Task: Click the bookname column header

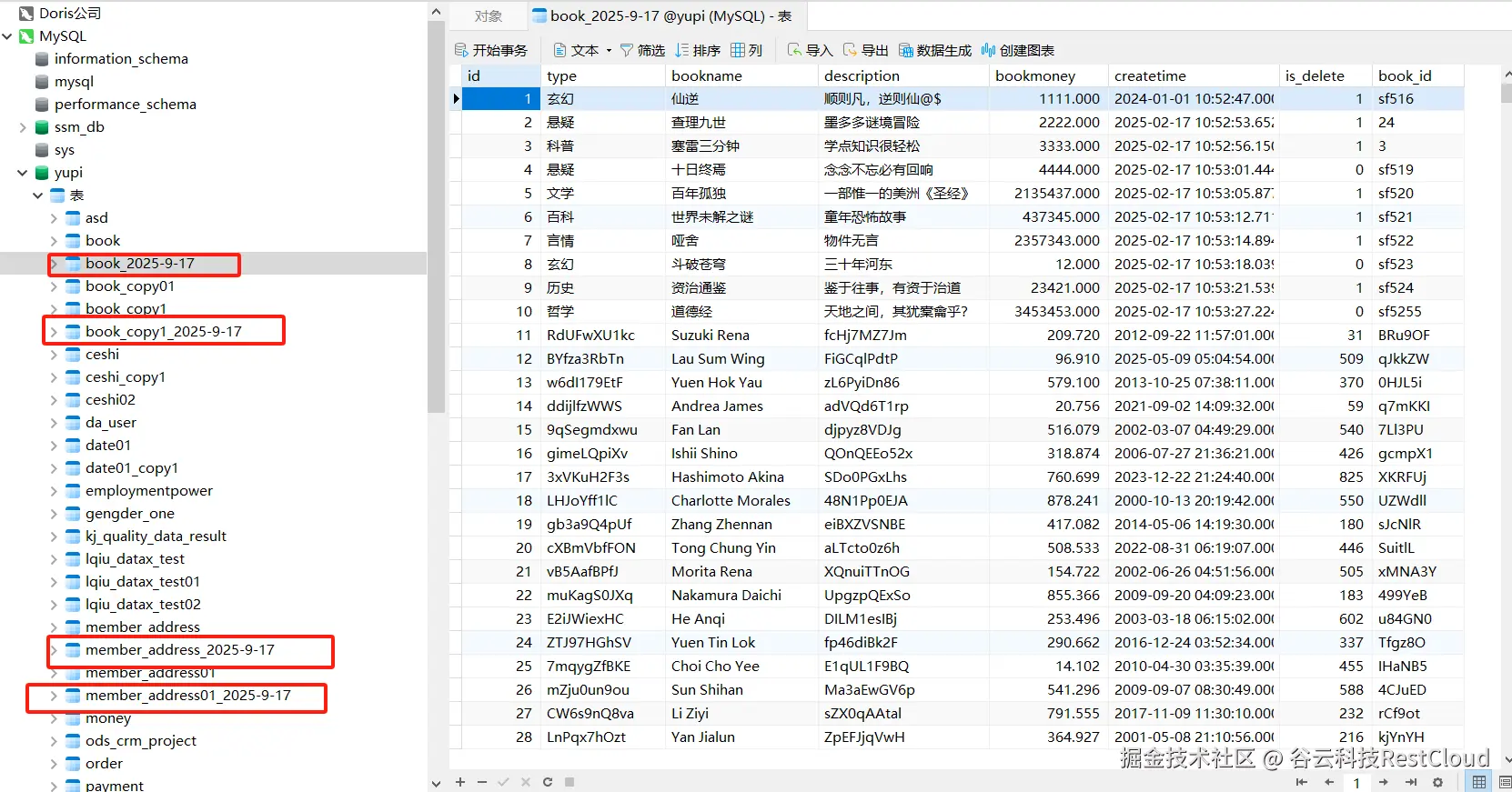Action: (x=741, y=76)
